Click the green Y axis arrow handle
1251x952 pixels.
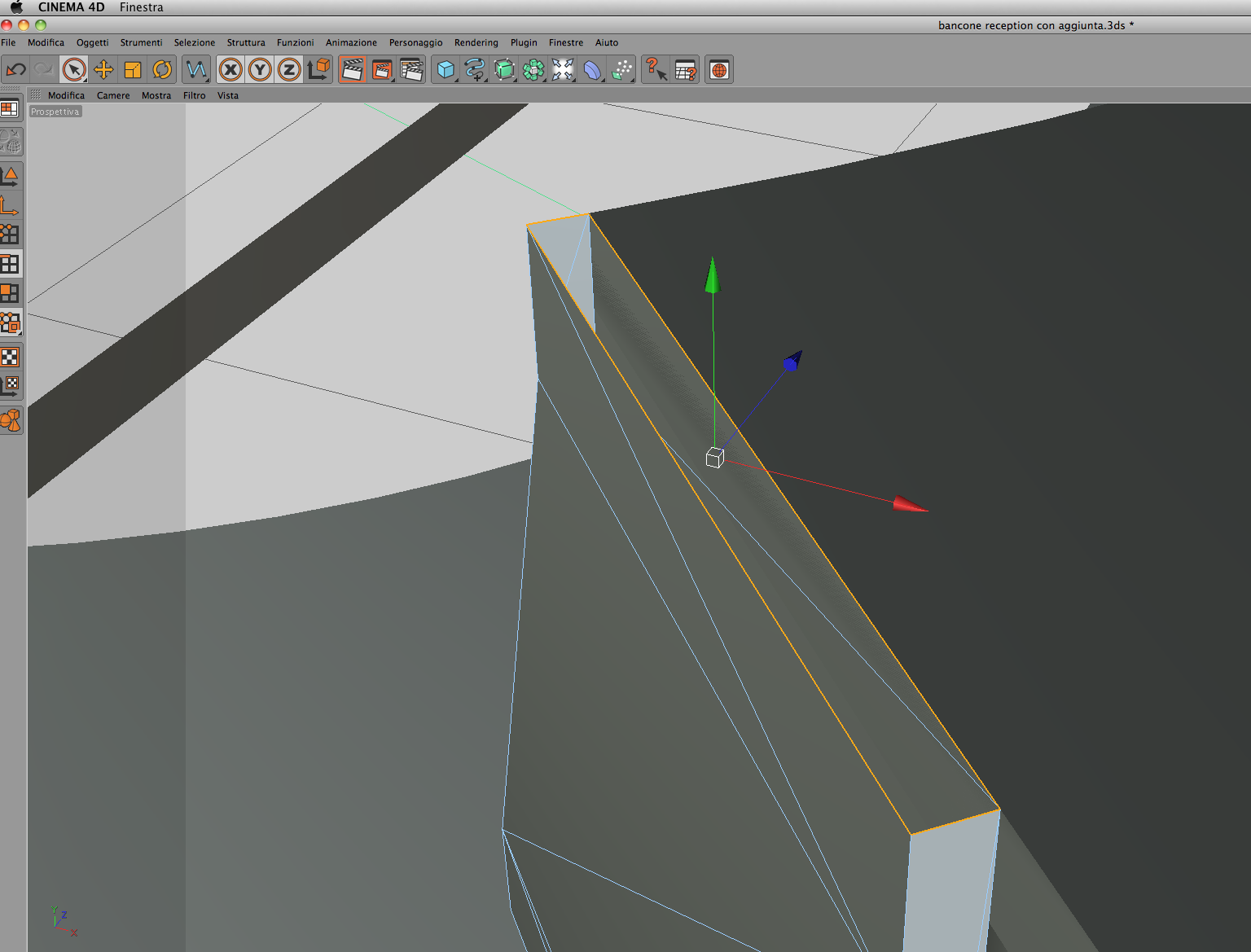(713, 275)
